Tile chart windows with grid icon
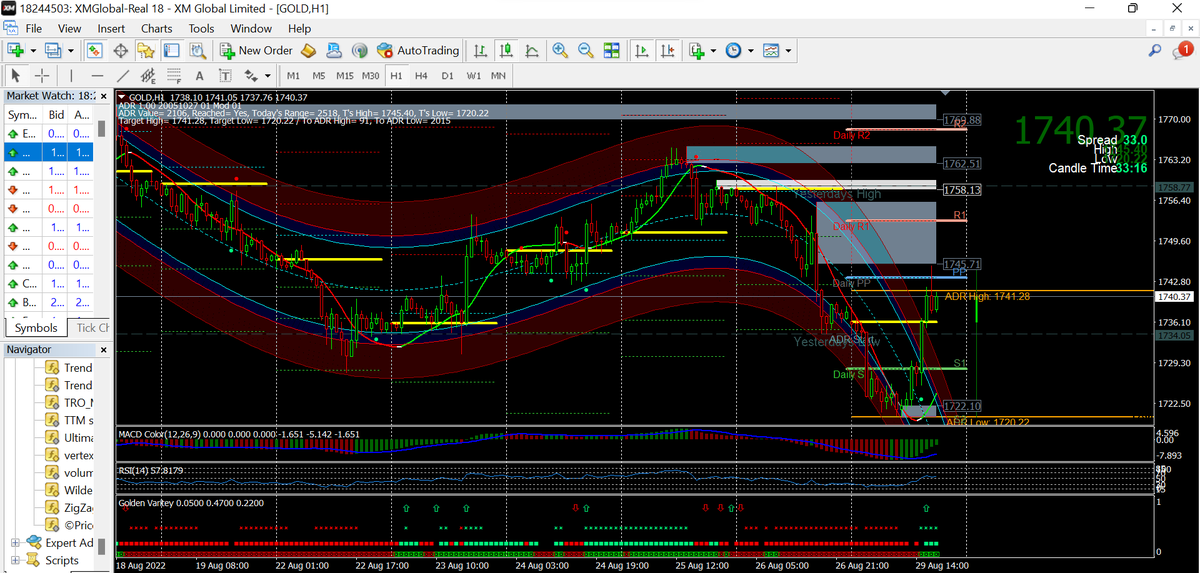This screenshot has width=1200, height=573. click(x=612, y=50)
